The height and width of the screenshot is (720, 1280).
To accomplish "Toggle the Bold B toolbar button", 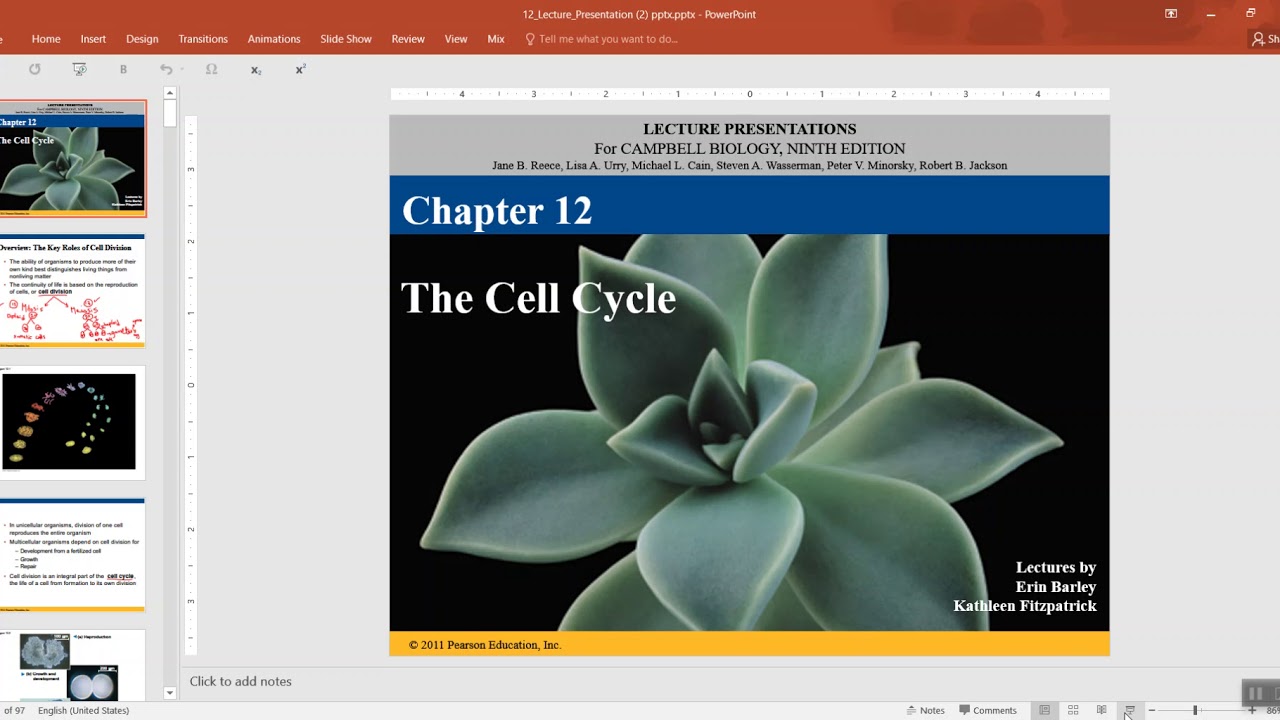I will [123, 70].
